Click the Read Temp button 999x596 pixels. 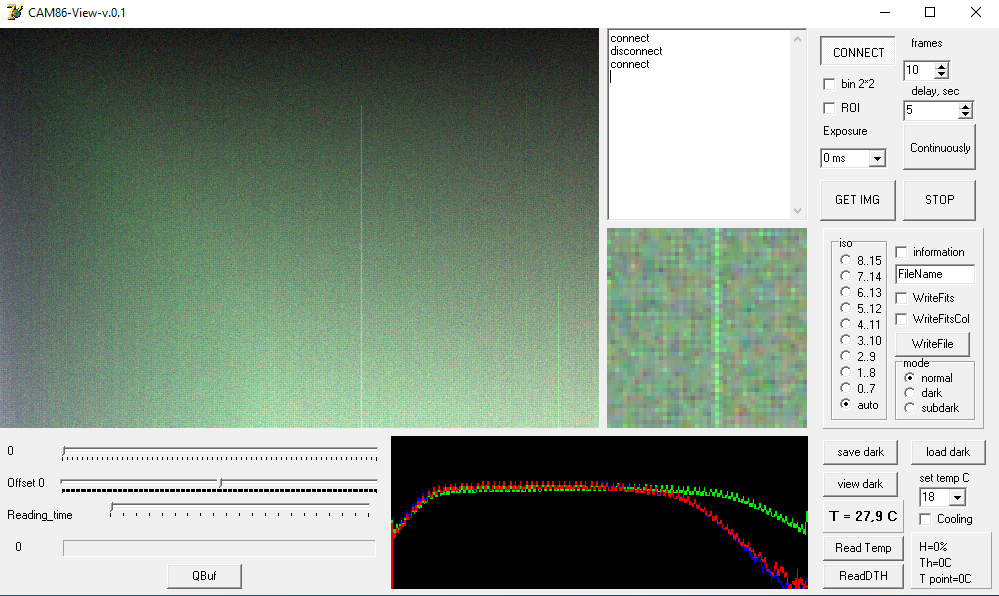point(863,548)
